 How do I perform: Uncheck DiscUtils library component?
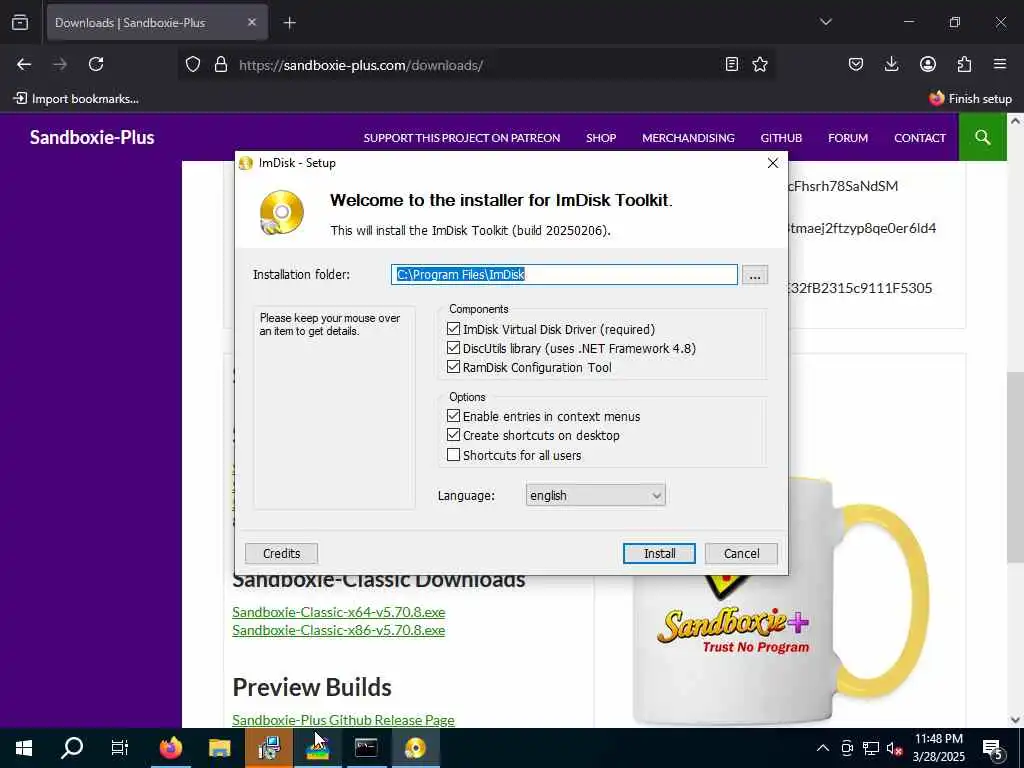[453, 347]
